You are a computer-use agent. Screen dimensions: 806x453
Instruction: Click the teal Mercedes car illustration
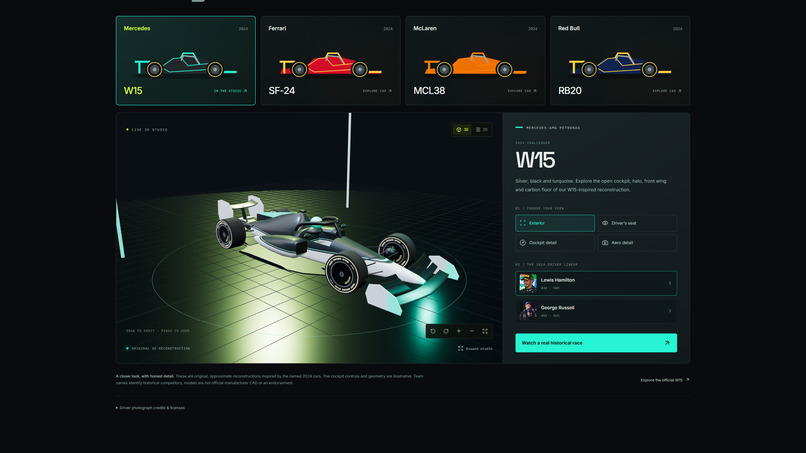(186, 65)
